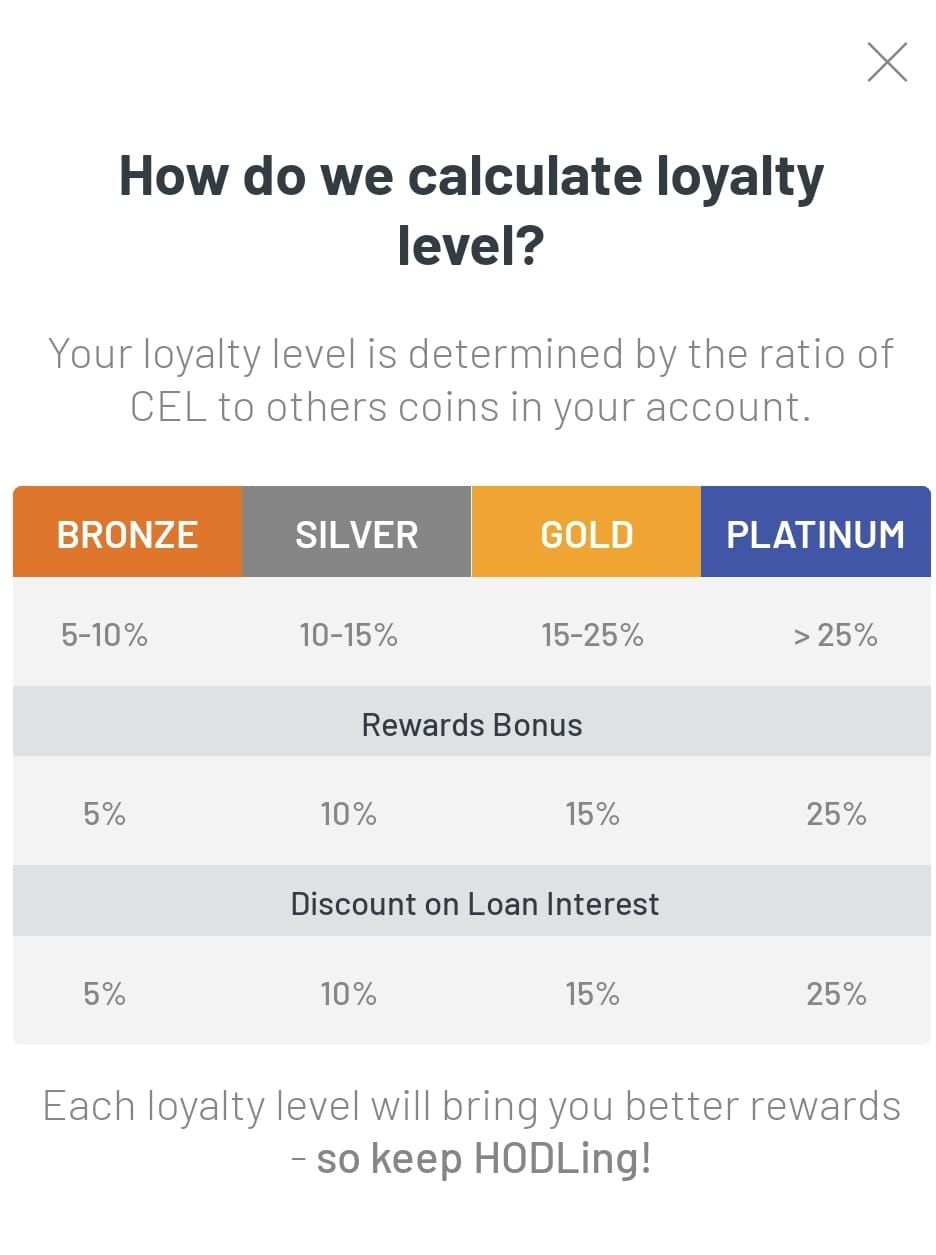The image size is (936, 1255).
Task: Click the 5% Bronze loan discount value
Action: [x=104, y=993]
